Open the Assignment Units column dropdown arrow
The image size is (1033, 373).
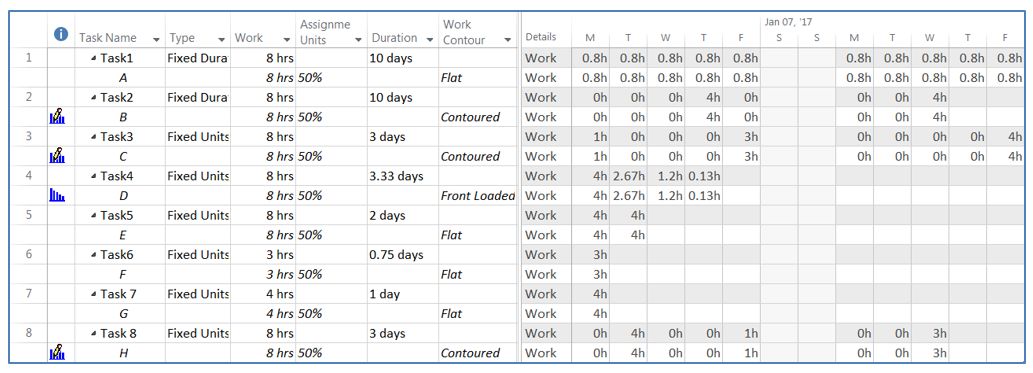tap(358, 40)
